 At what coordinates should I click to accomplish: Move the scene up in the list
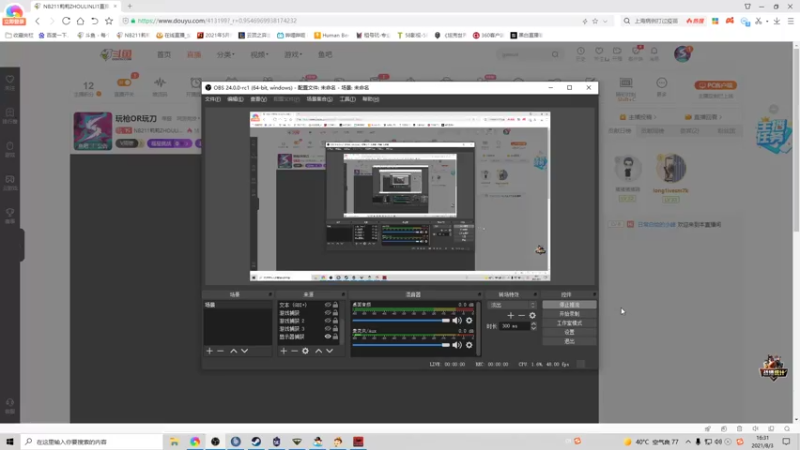234,351
